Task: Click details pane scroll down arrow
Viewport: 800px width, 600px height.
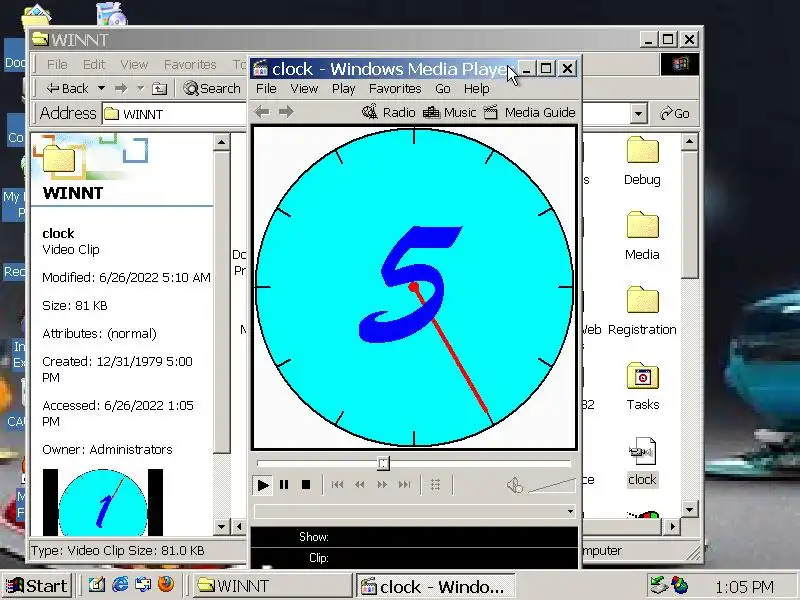Action: point(221,526)
